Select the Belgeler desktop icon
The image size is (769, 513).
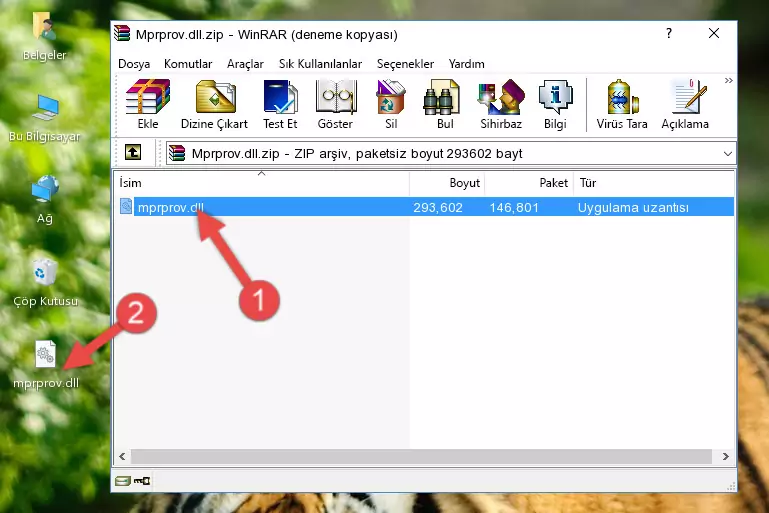coord(45,37)
